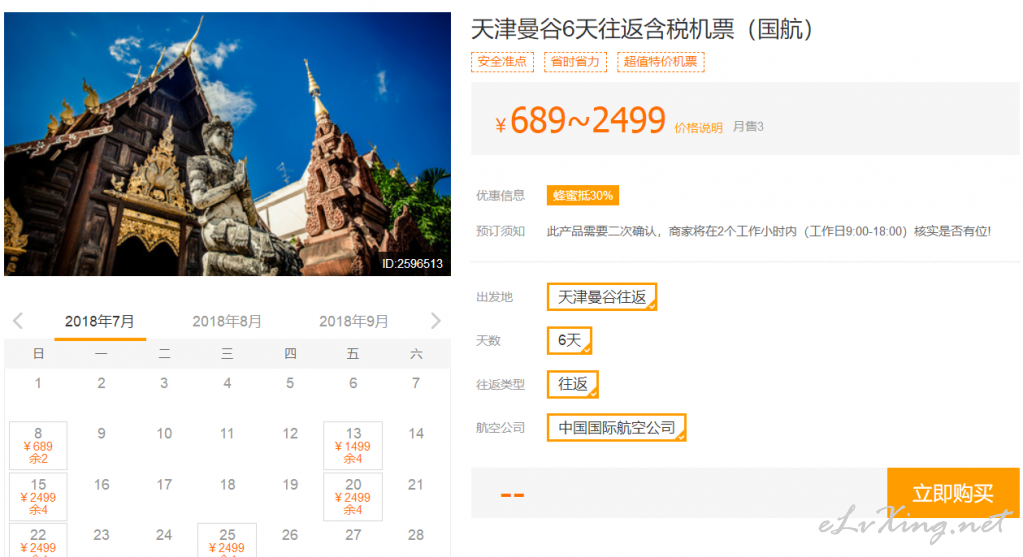Screen dimensions: 1023x557
Task: Click the 蜂蜜抵30% discount badge
Action: (x=583, y=196)
